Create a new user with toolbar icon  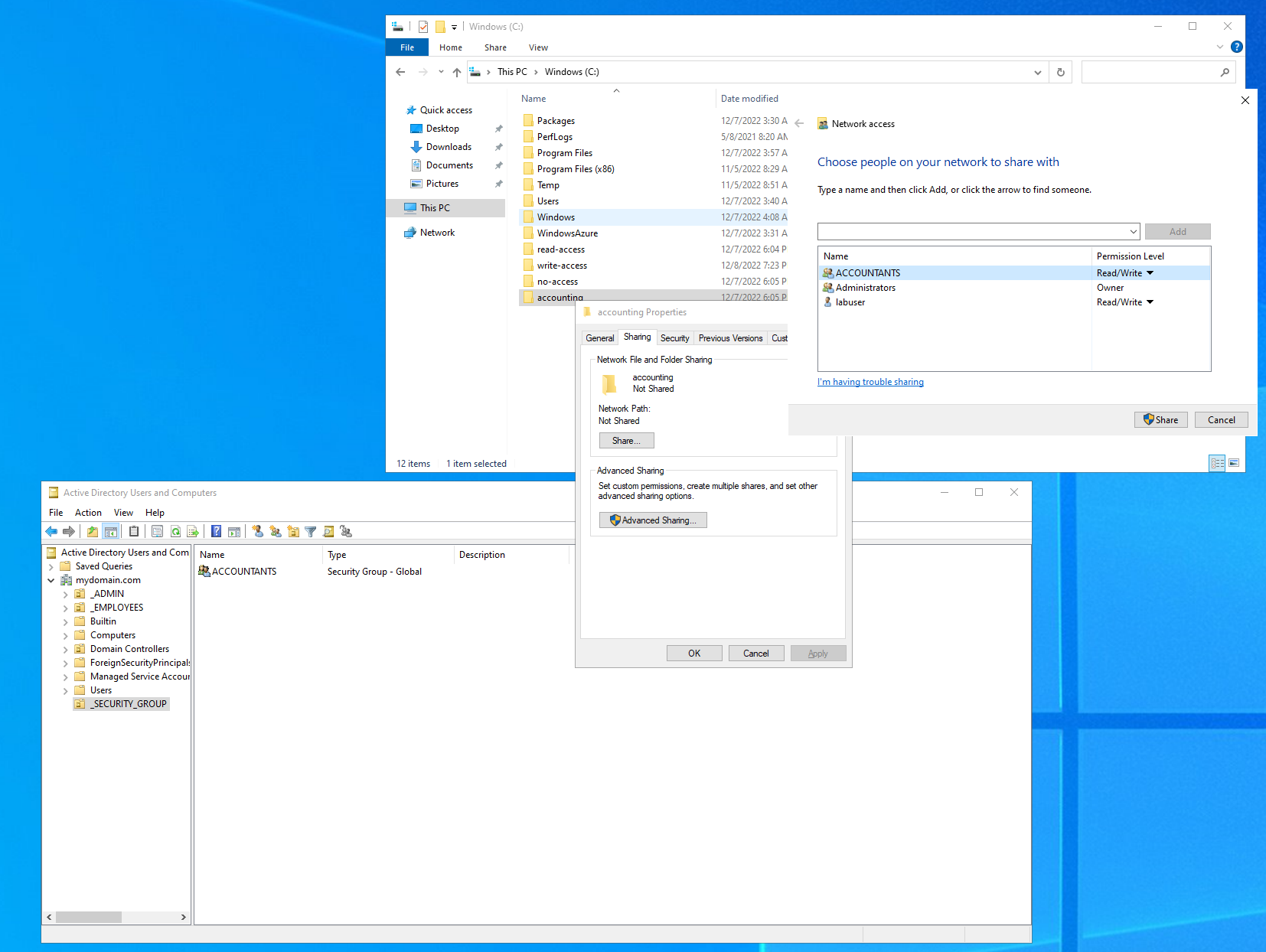[x=258, y=531]
